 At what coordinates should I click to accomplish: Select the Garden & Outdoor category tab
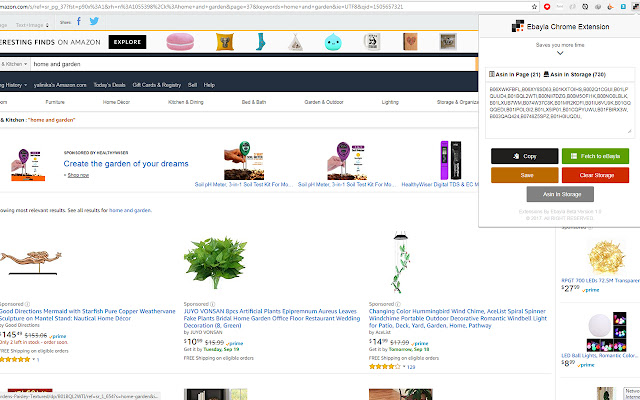[x=324, y=102]
